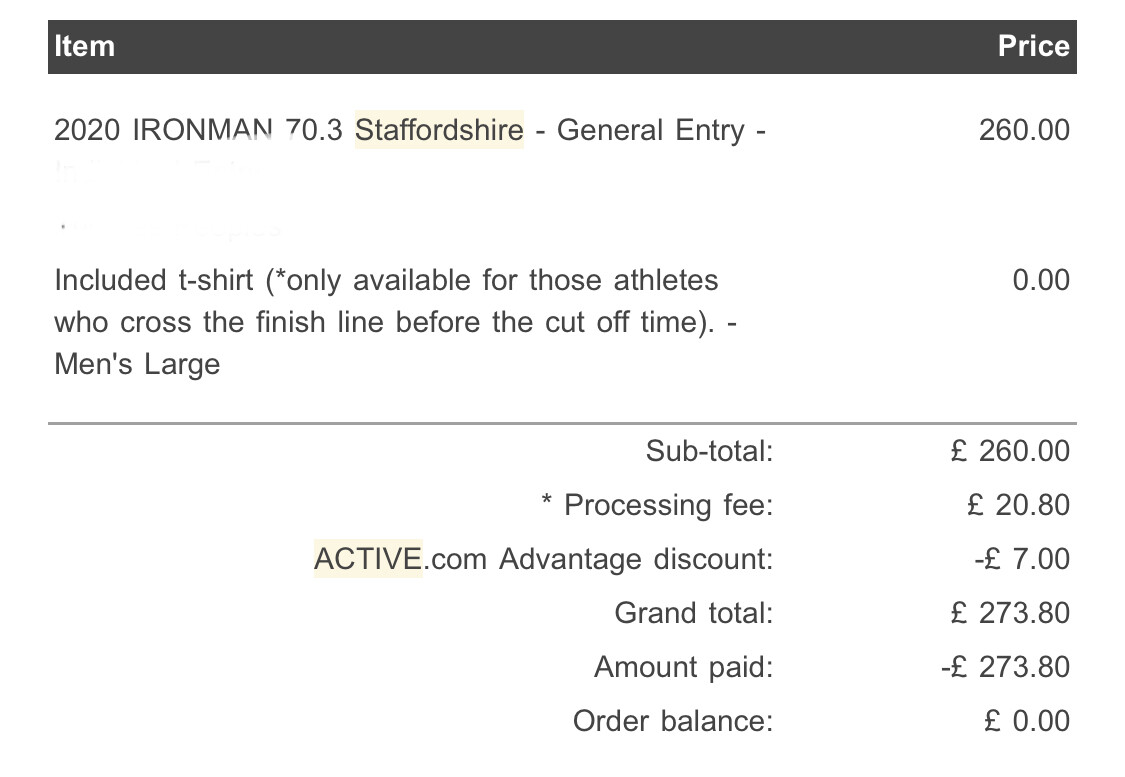Click the £ 260.00 sub-total amount

[x=1010, y=451]
